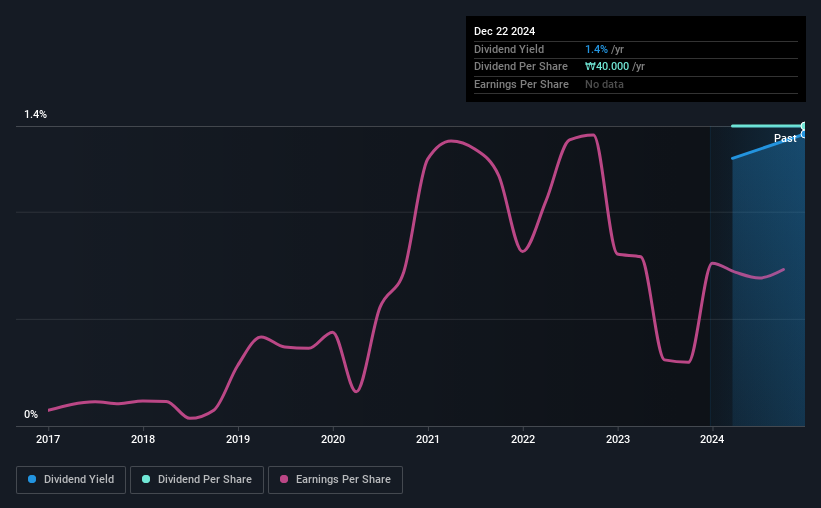Click the teal data point marker at the chart end
The image size is (821, 508).
pos(804,126)
